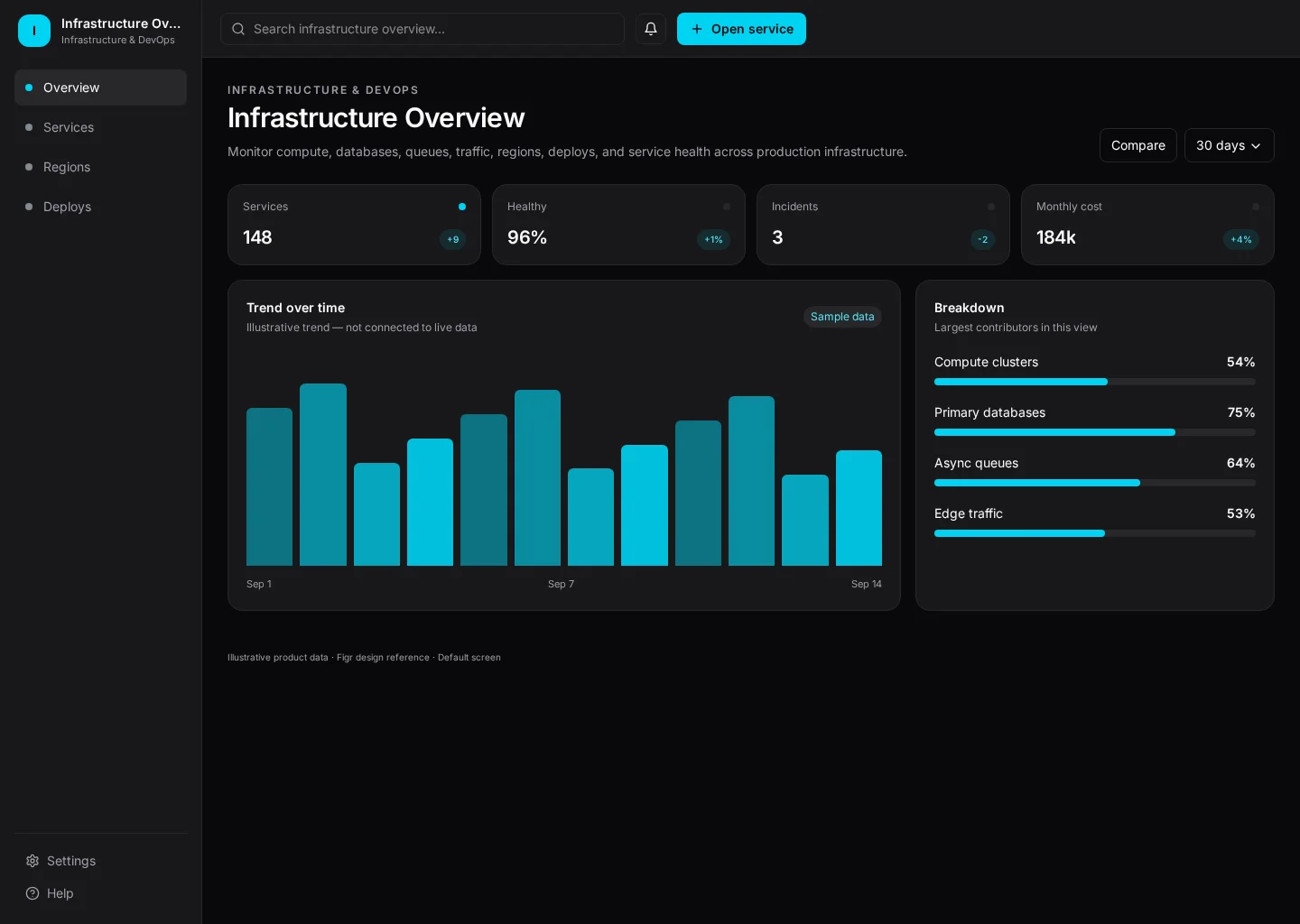Click the Async queues progress bar
Image resolution: width=1300 pixels, height=924 pixels.
pos(1095,483)
